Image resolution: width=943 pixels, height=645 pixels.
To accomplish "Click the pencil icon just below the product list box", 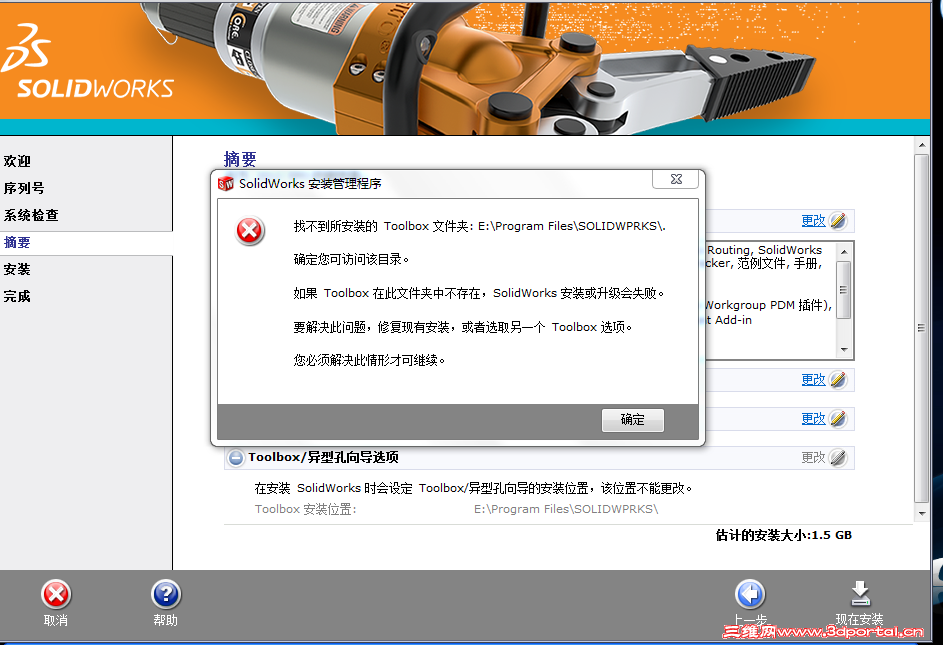I will click(x=838, y=380).
